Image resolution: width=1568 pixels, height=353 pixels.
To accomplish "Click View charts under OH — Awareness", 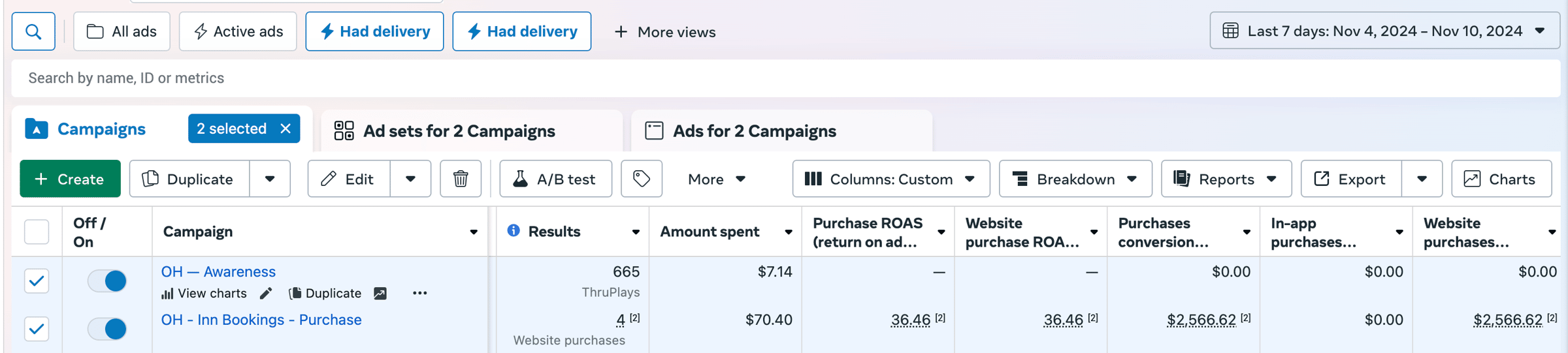I will pyautogui.click(x=204, y=294).
